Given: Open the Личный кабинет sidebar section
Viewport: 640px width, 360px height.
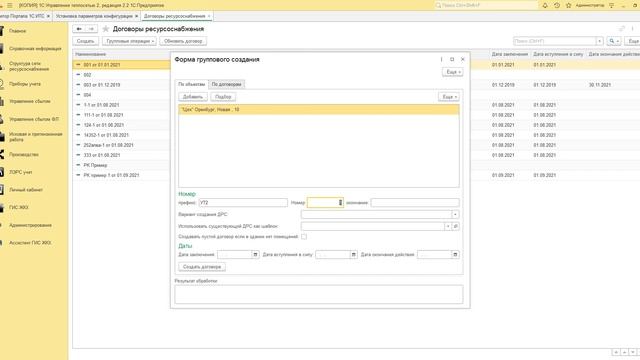Looking at the screenshot, I should pyautogui.click(x=26, y=189).
